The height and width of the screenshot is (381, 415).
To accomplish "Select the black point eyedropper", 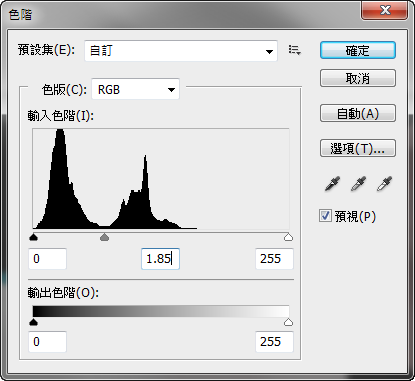I will pos(332,183).
